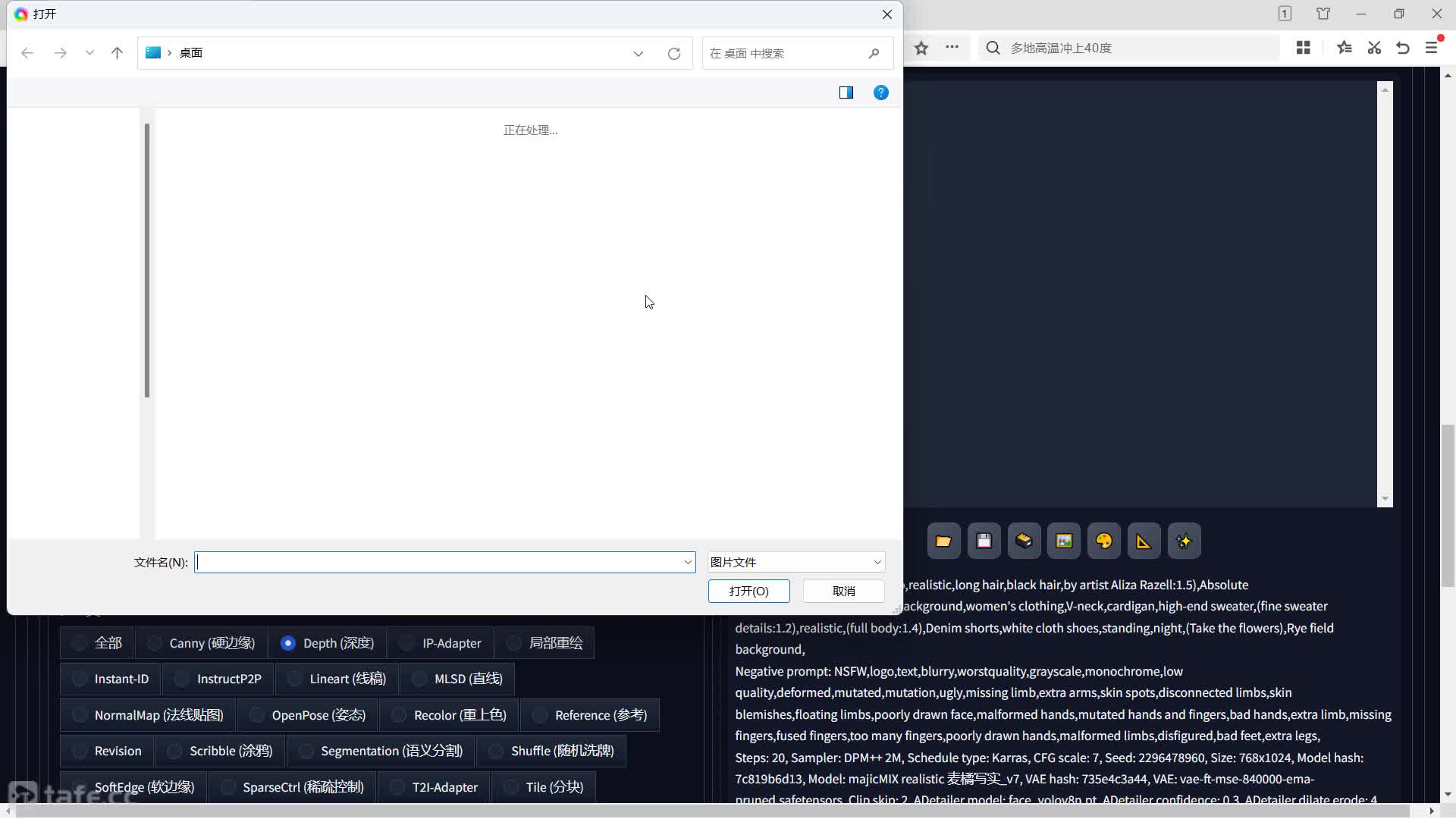Select Shuffle (随机洗牌) control type
This screenshot has height=819, width=1456.
(551, 751)
